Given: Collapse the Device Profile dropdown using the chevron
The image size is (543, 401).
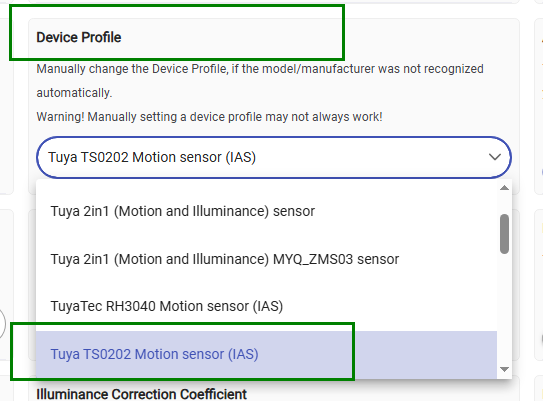Looking at the screenshot, I should click(495, 157).
